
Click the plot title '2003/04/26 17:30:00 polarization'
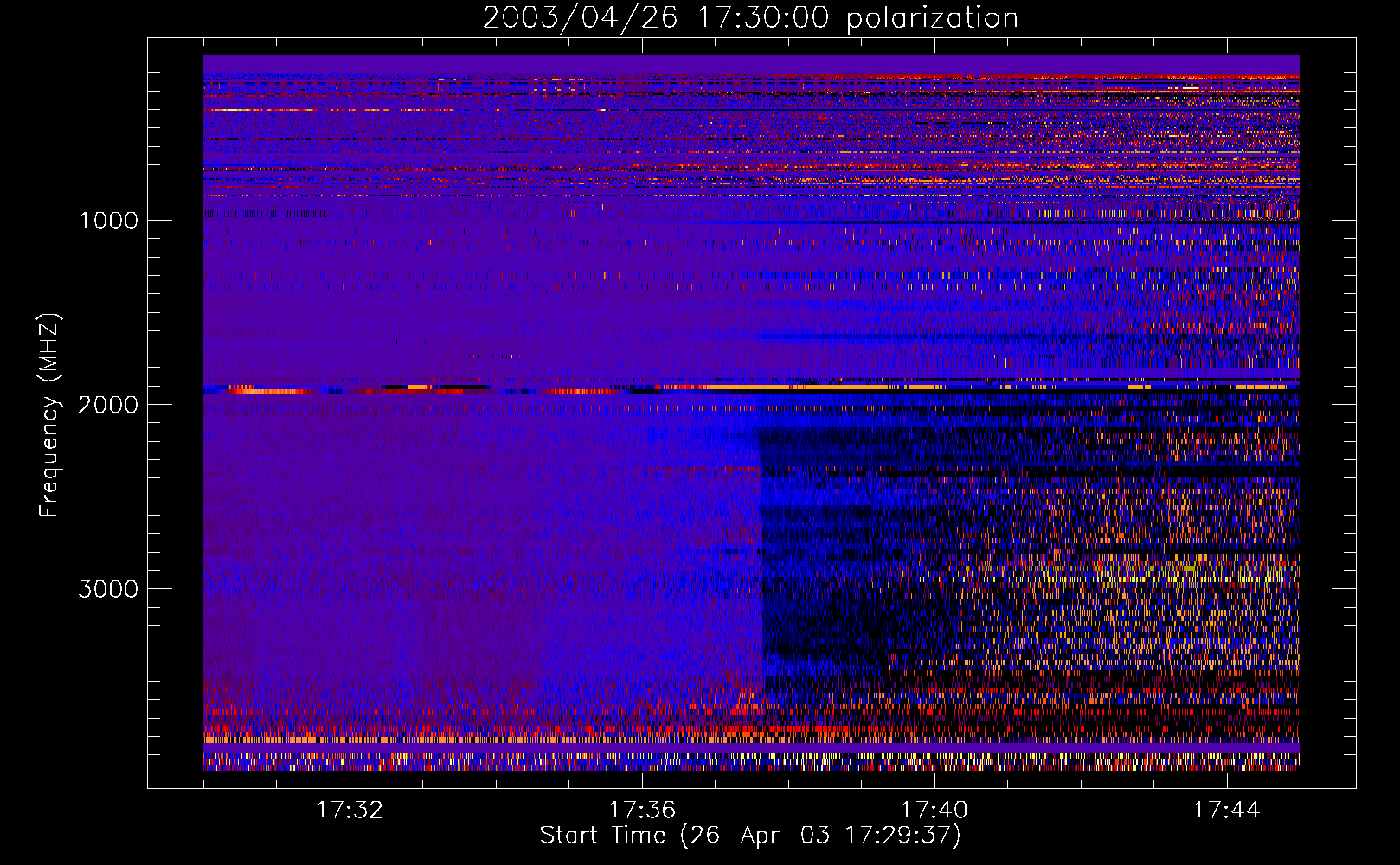(x=750, y=18)
